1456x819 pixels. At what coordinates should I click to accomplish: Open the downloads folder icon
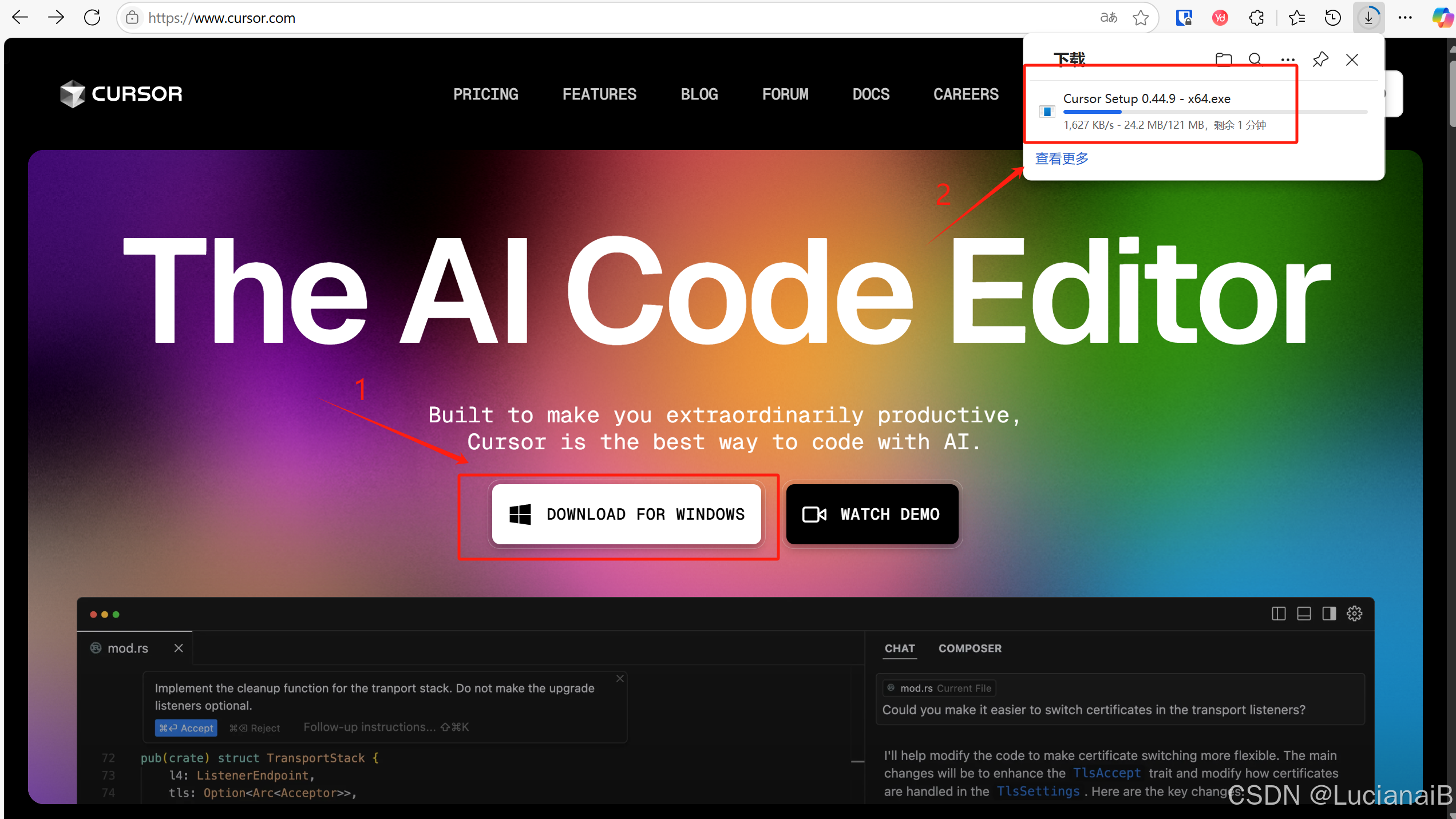point(1223,60)
